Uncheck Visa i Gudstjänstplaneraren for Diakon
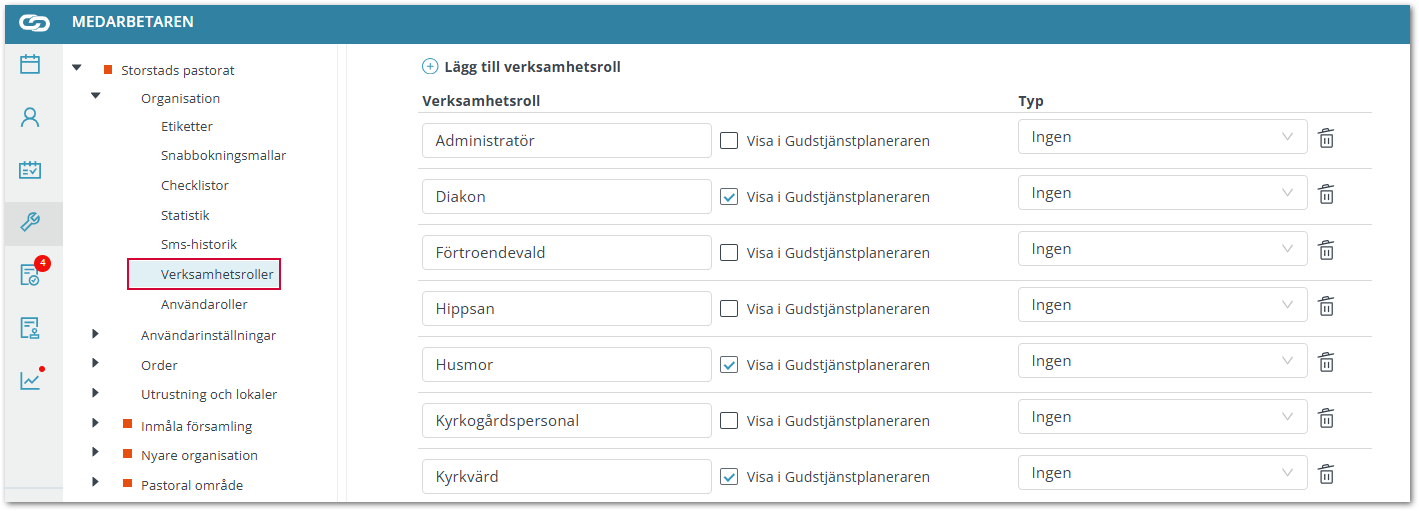This screenshot has height=511, width=1419. [x=729, y=197]
